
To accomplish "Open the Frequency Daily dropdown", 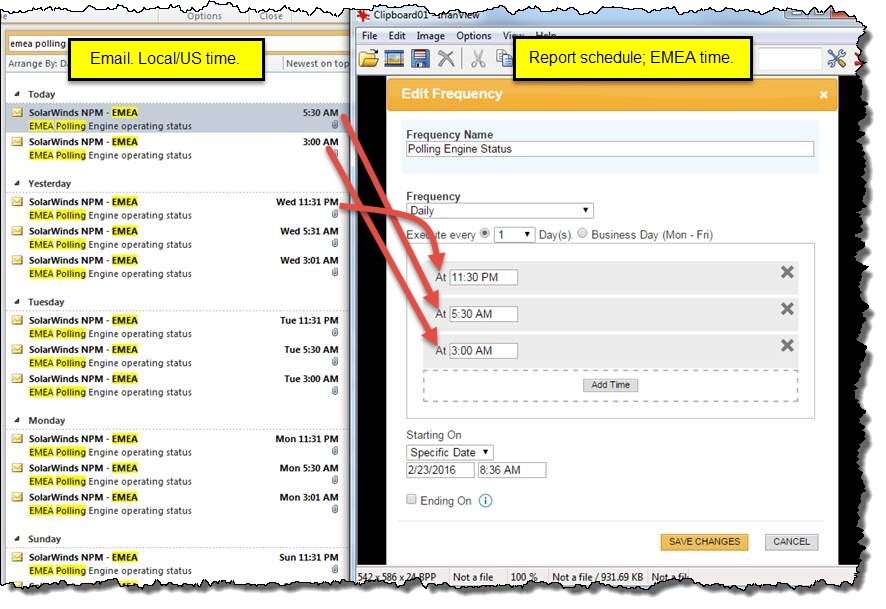I will (x=500, y=211).
